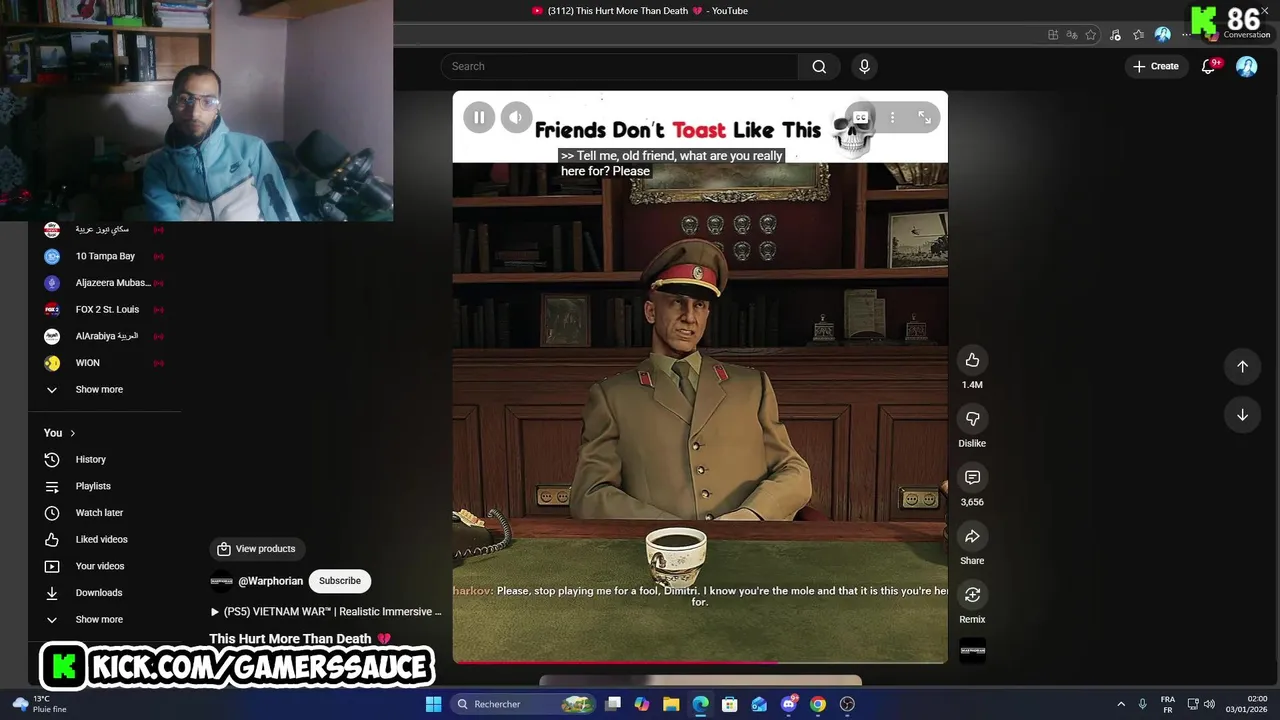Go to the previous Short with up arrow
The image size is (1280, 720).
[x=1242, y=366]
